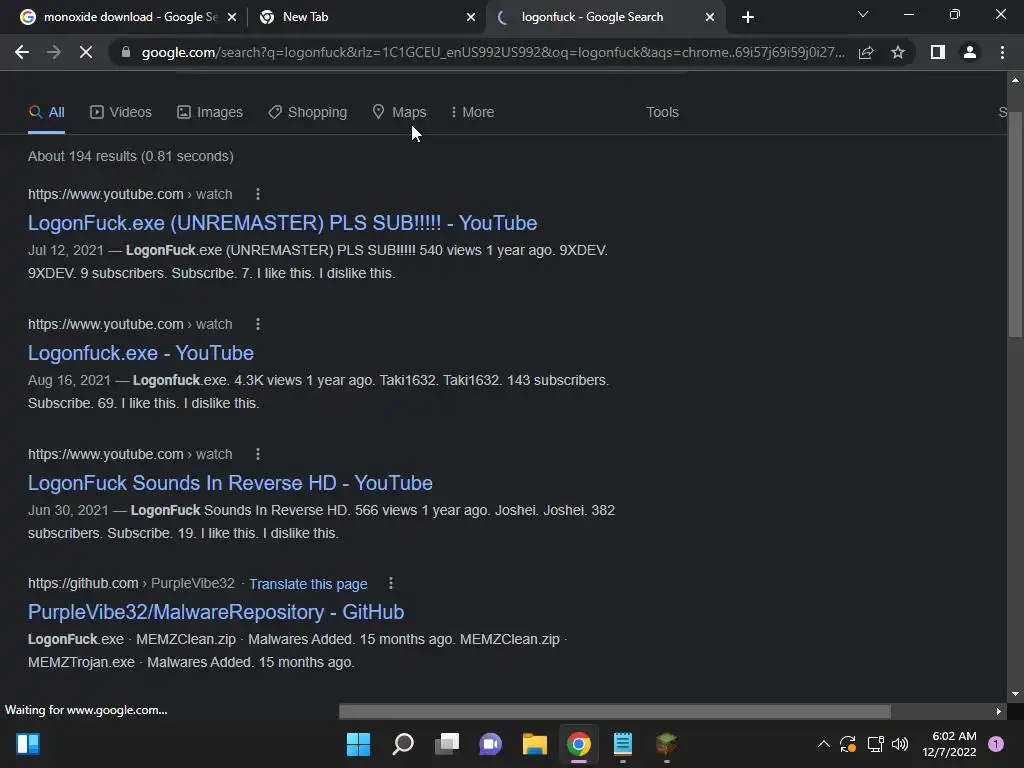Open options for Logonfuck.exe - YouTube result
This screenshot has height=768, width=1024.
tap(258, 324)
